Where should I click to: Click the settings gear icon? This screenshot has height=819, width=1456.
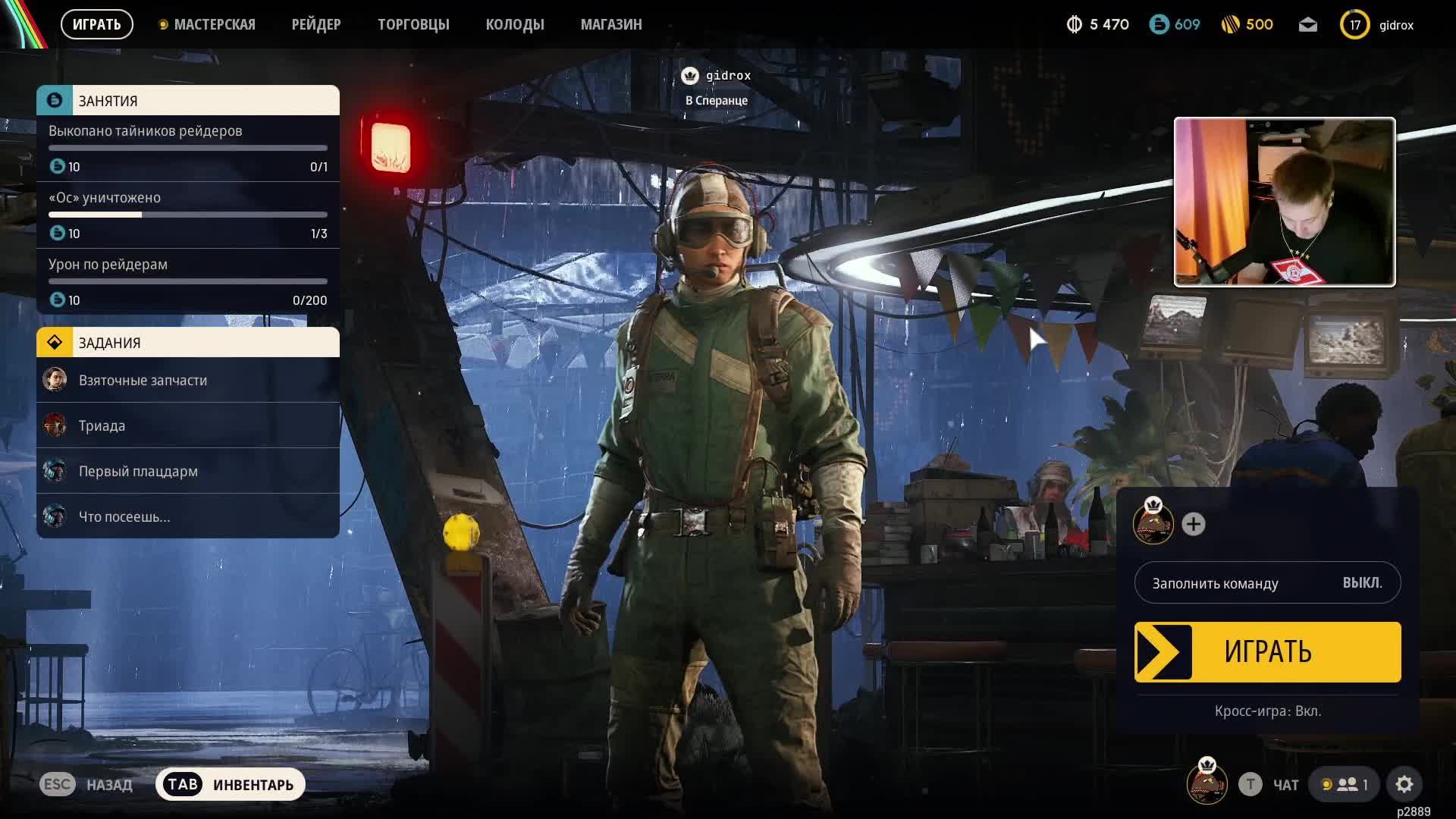(x=1404, y=784)
